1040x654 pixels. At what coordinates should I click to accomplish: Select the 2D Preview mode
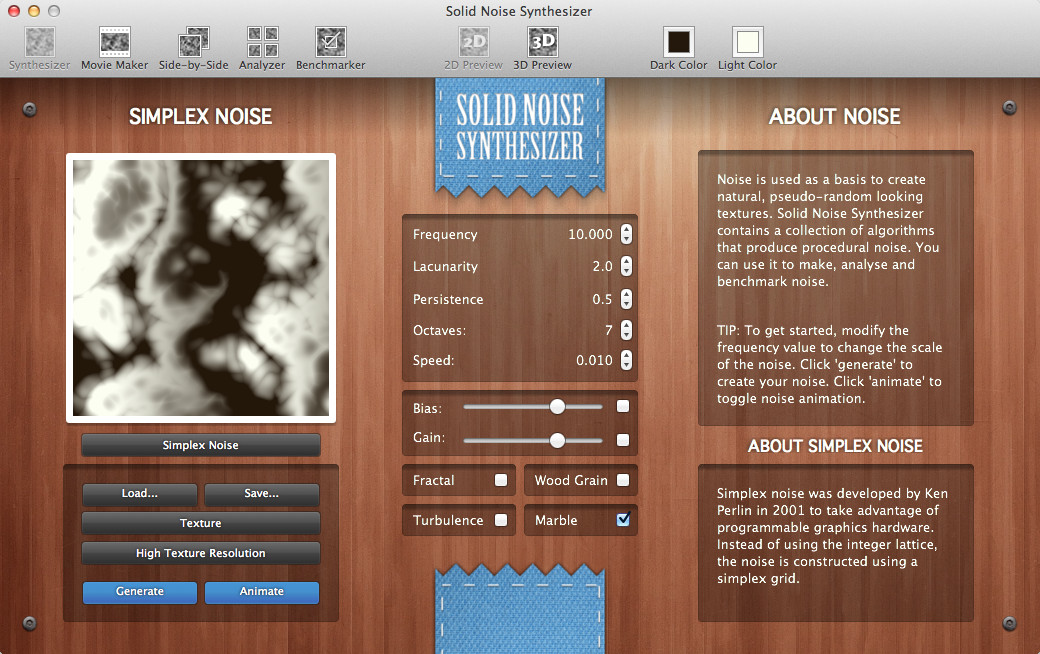(x=474, y=48)
